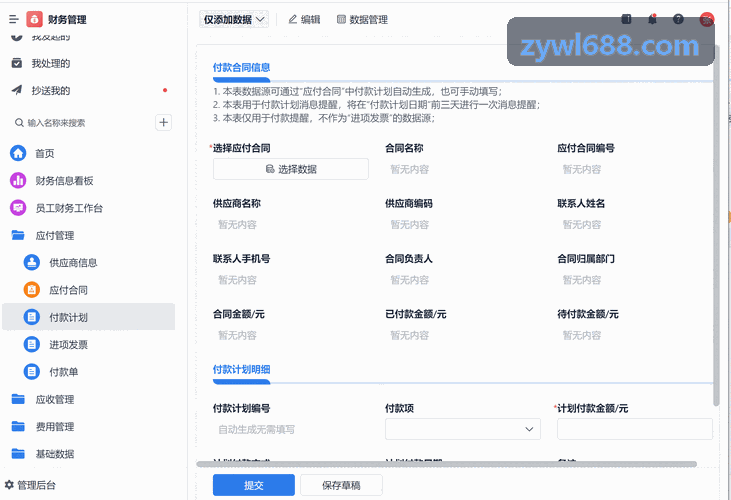Image resolution: width=731 pixels, height=500 pixels.
Task: Click the 供应商信息 person icon
Action: click(32, 262)
